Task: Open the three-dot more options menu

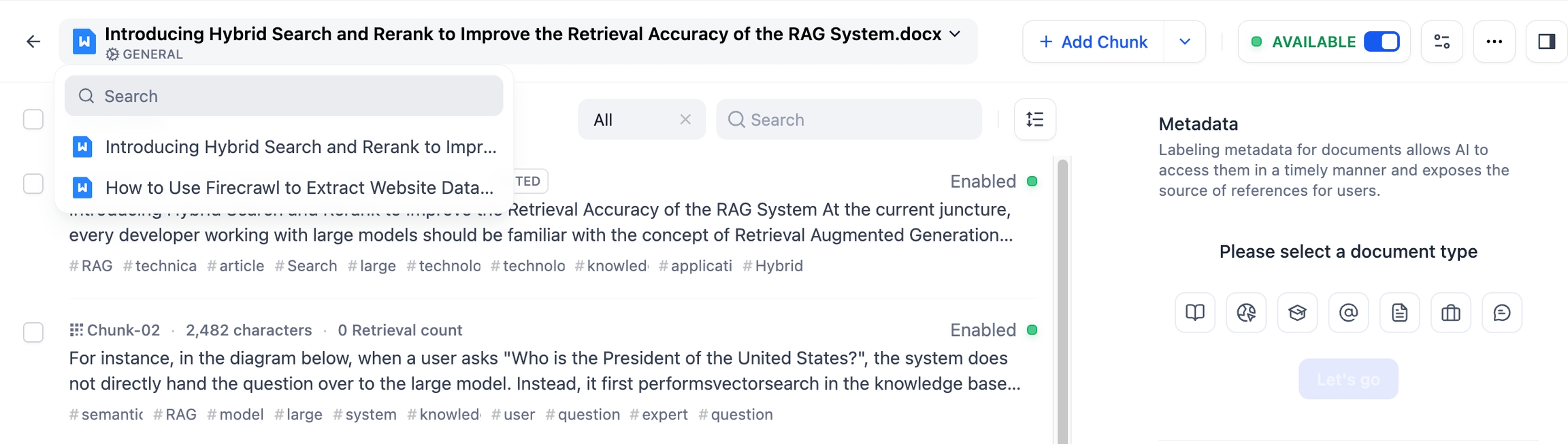Action: [x=1494, y=42]
